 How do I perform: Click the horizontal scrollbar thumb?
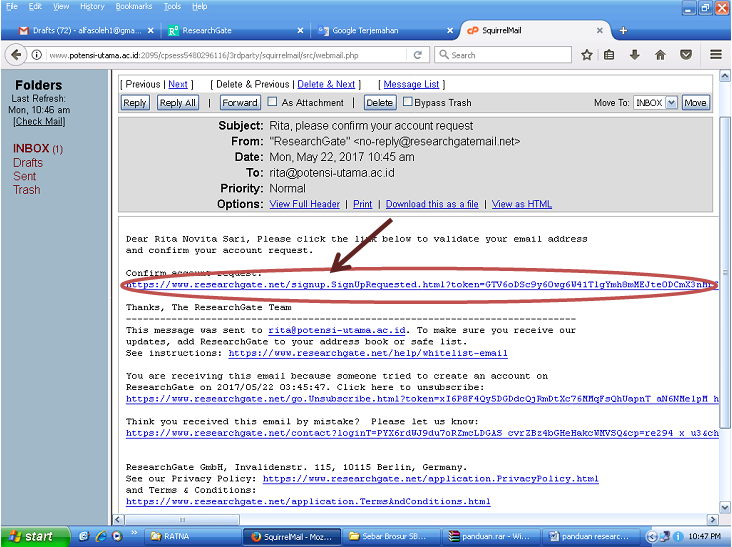coord(183,519)
